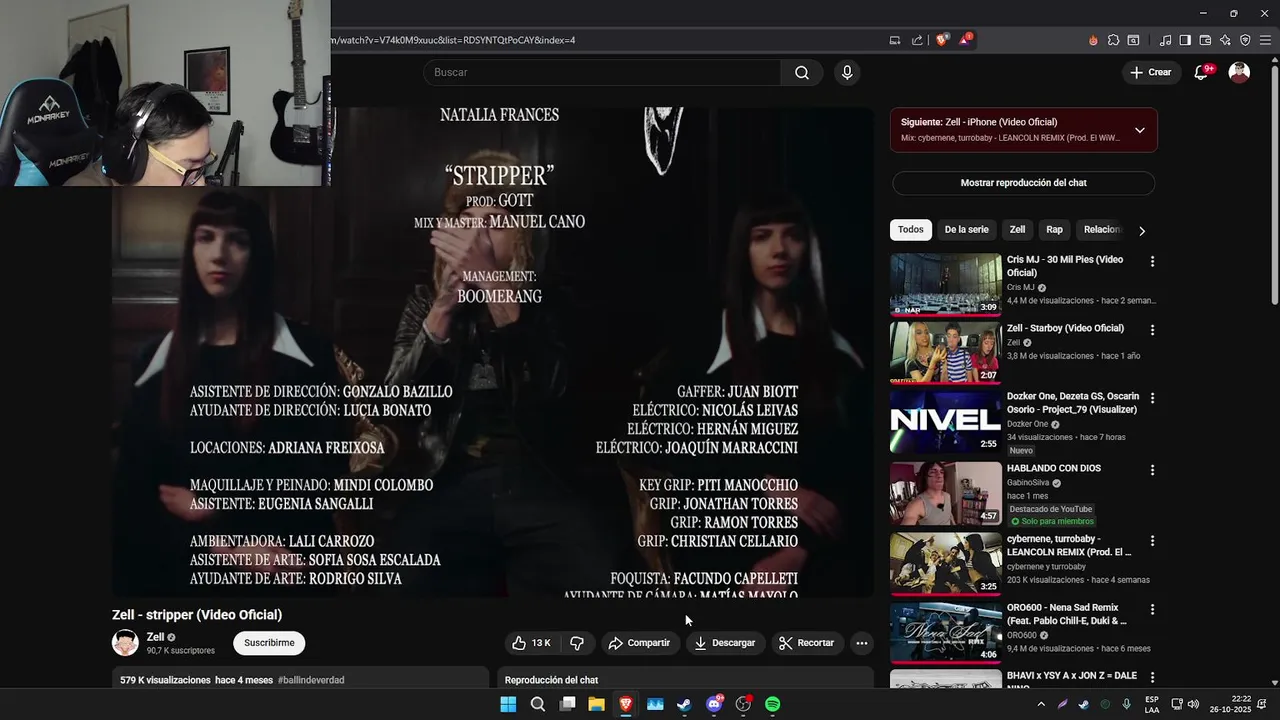This screenshot has width=1280, height=720.
Task: Click the Recortar button
Action: (806, 643)
